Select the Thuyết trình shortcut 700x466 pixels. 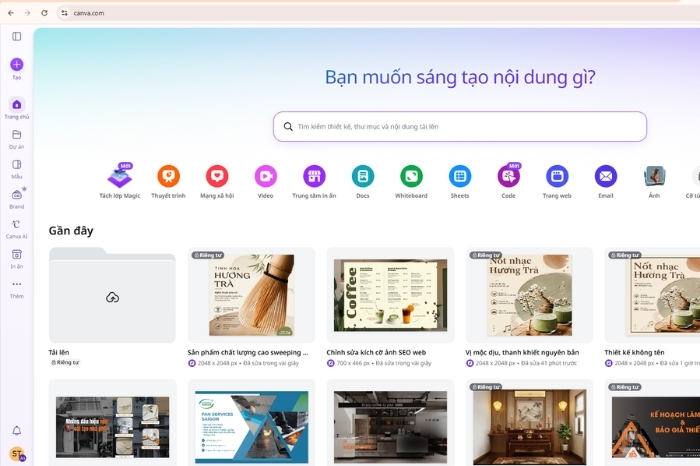coord(168,181)
